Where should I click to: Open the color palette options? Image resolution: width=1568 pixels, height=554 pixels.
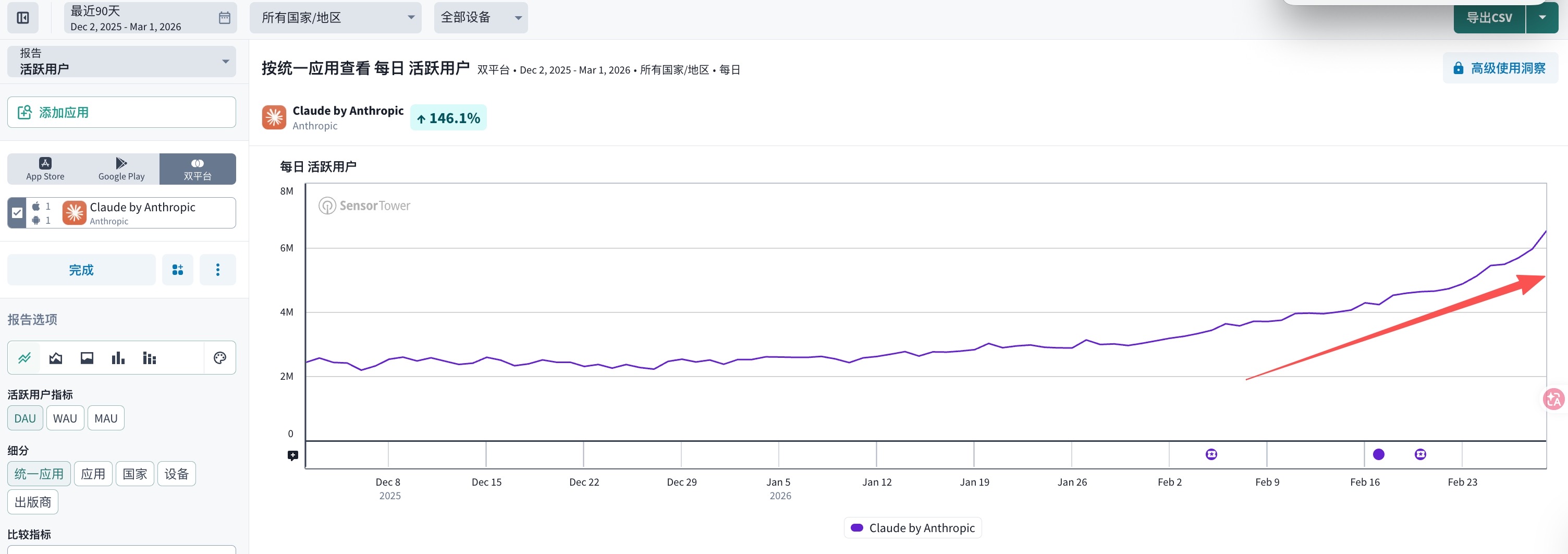(x=220, y=358)
